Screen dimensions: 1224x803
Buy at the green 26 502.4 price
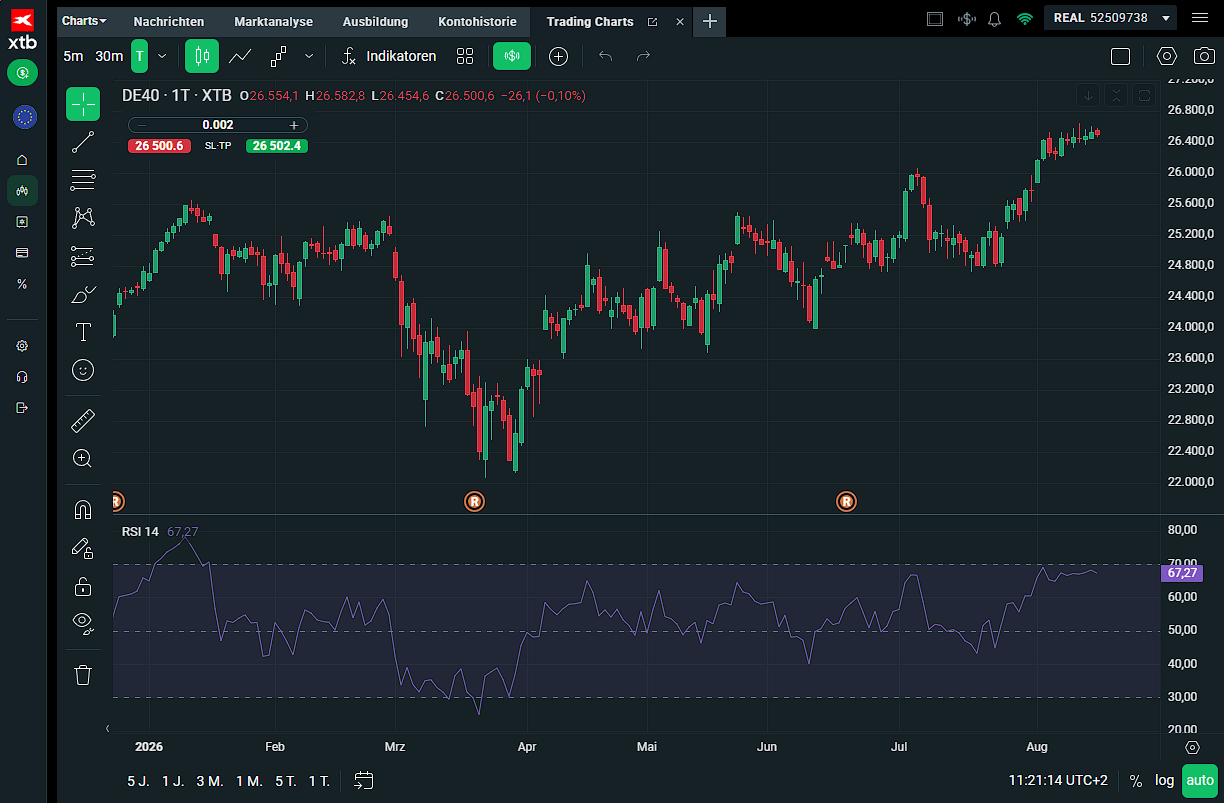tap(277, 146)
